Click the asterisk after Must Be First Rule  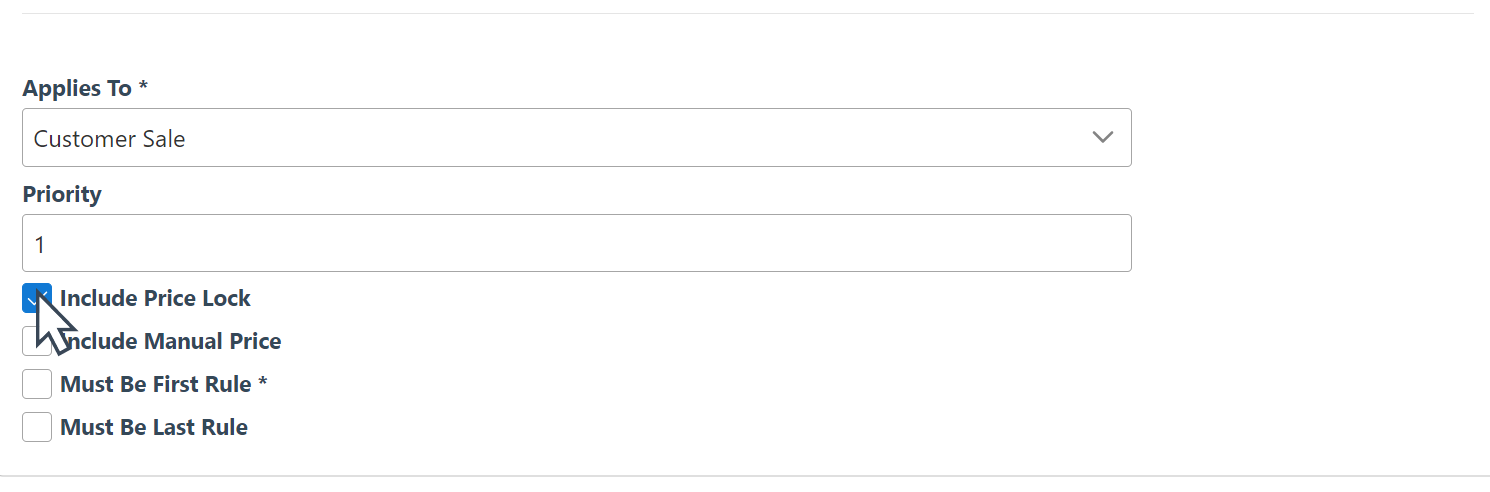click(x=263, y=384)
